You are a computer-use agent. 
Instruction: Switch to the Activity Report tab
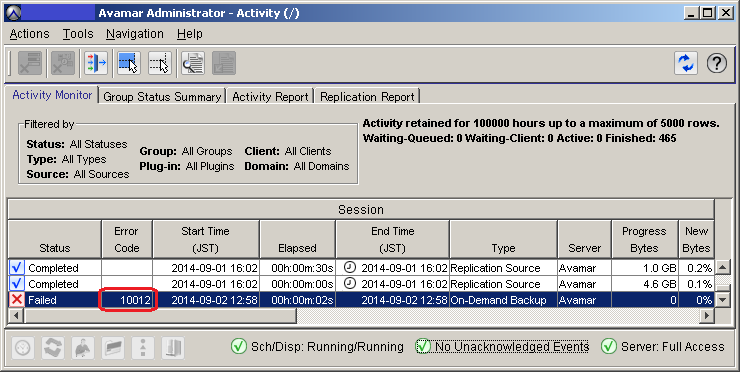coord(270,97)
